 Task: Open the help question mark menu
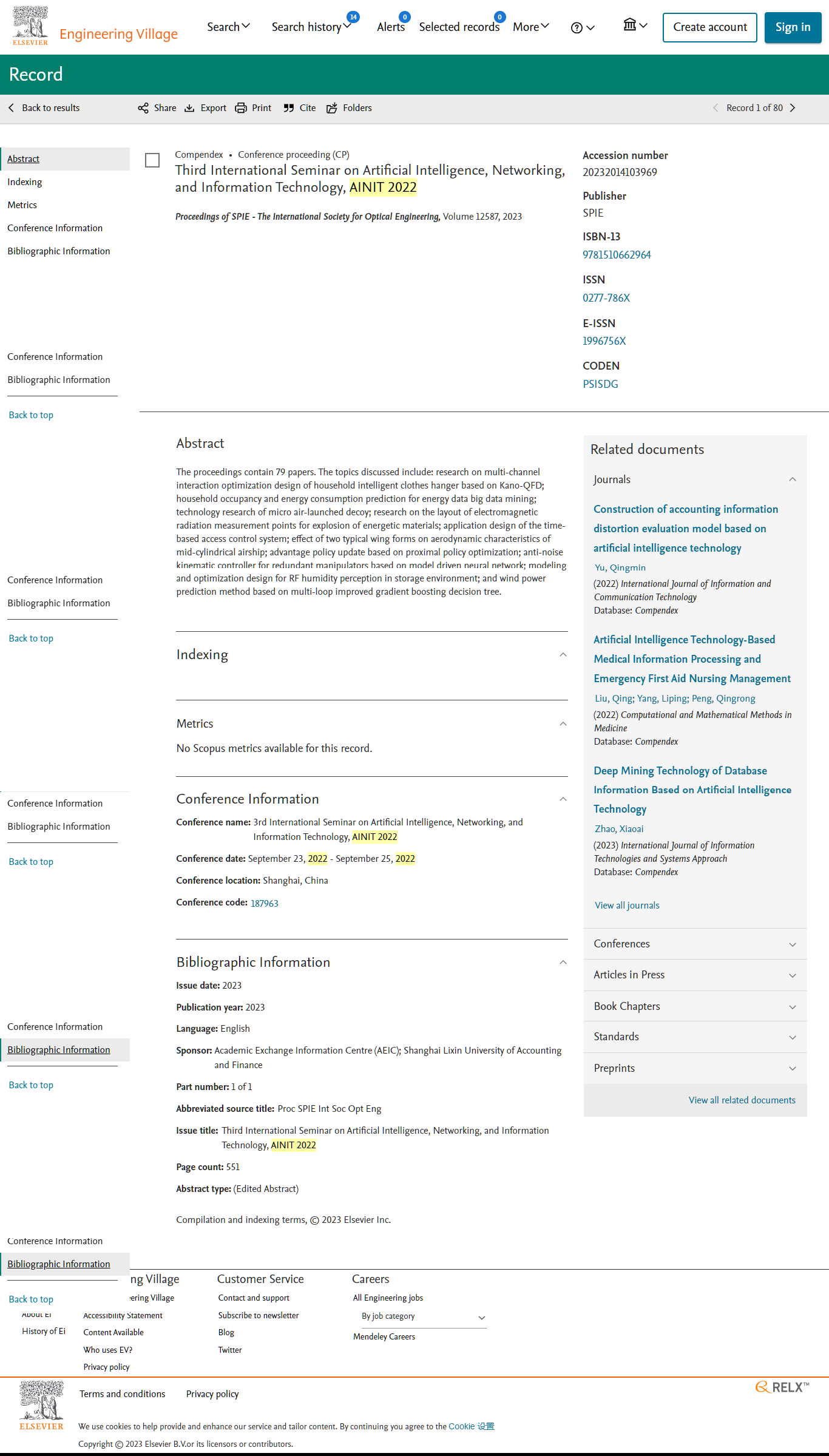click(583, 27)
